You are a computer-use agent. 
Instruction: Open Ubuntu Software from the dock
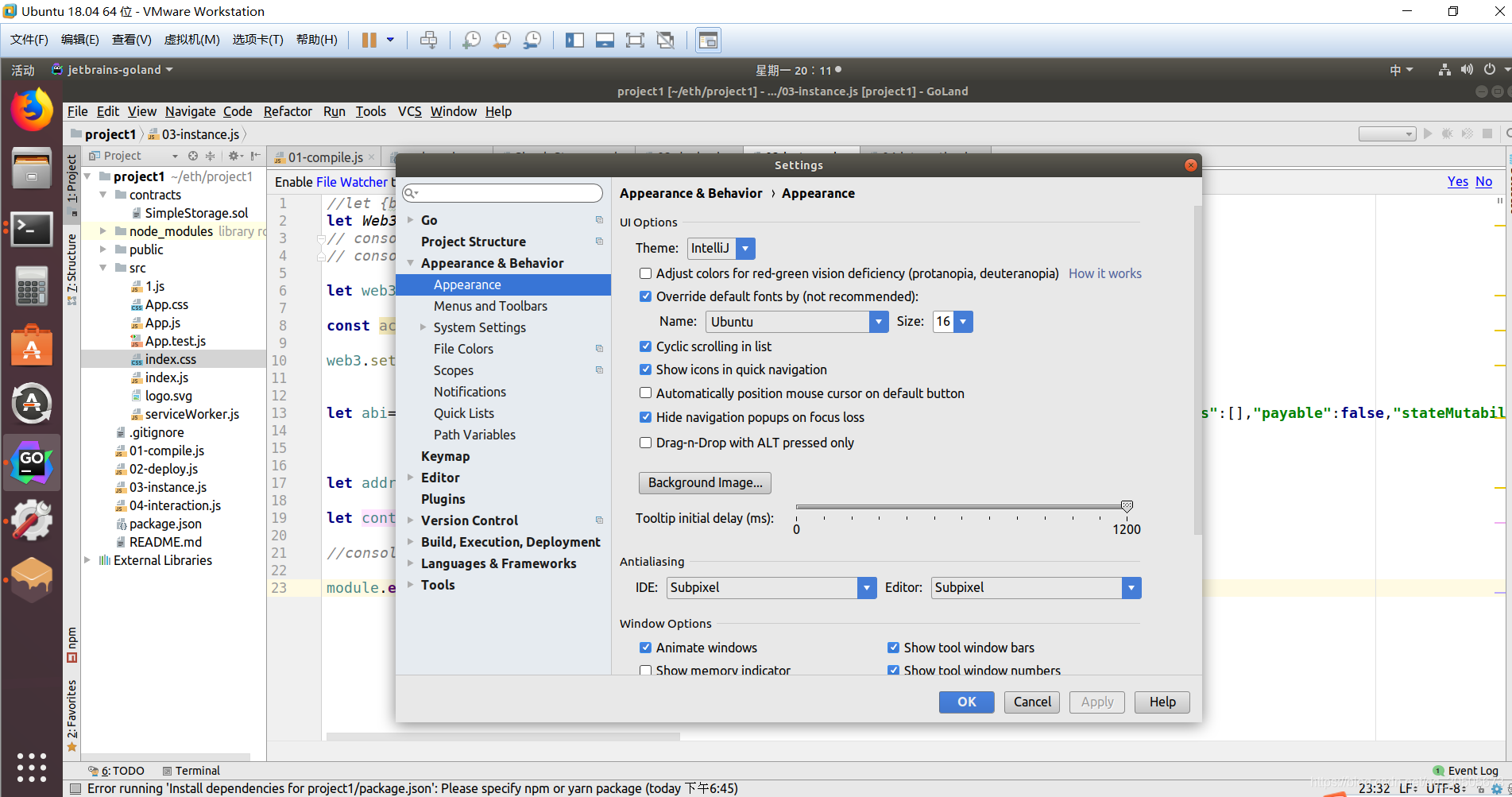(x=32, y=346)
